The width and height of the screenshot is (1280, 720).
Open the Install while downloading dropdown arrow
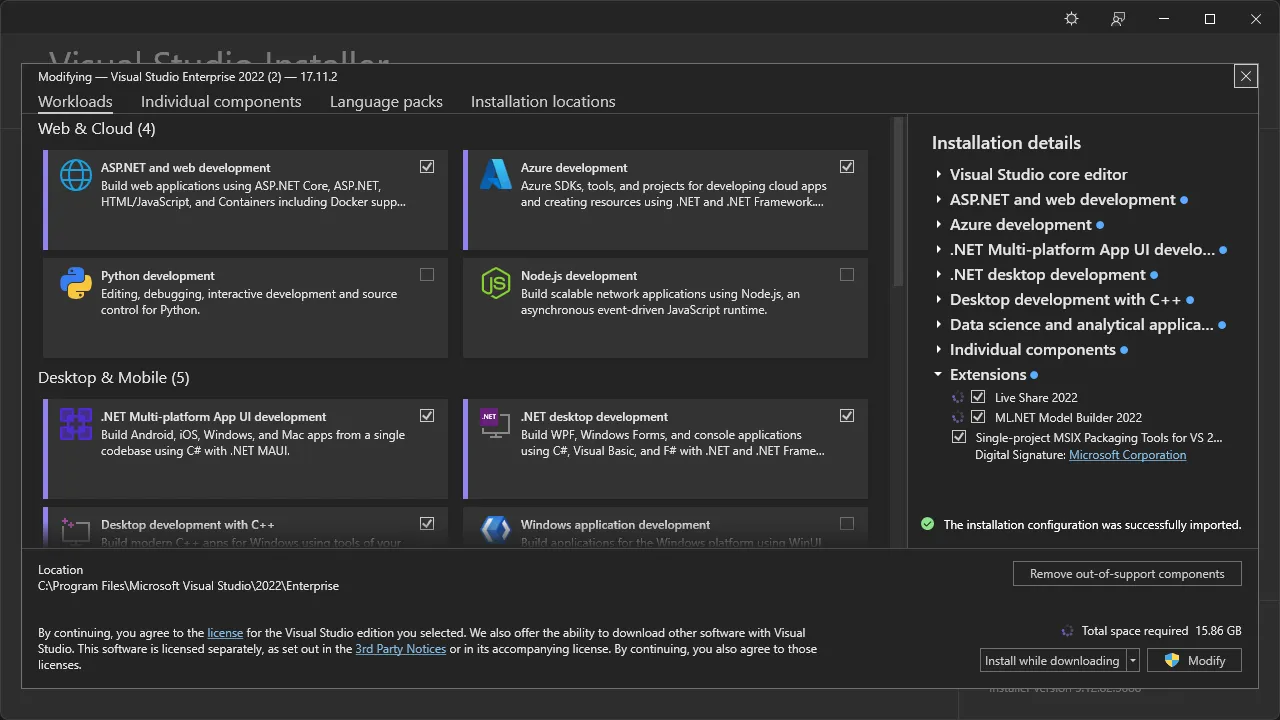click(1131, 660)
